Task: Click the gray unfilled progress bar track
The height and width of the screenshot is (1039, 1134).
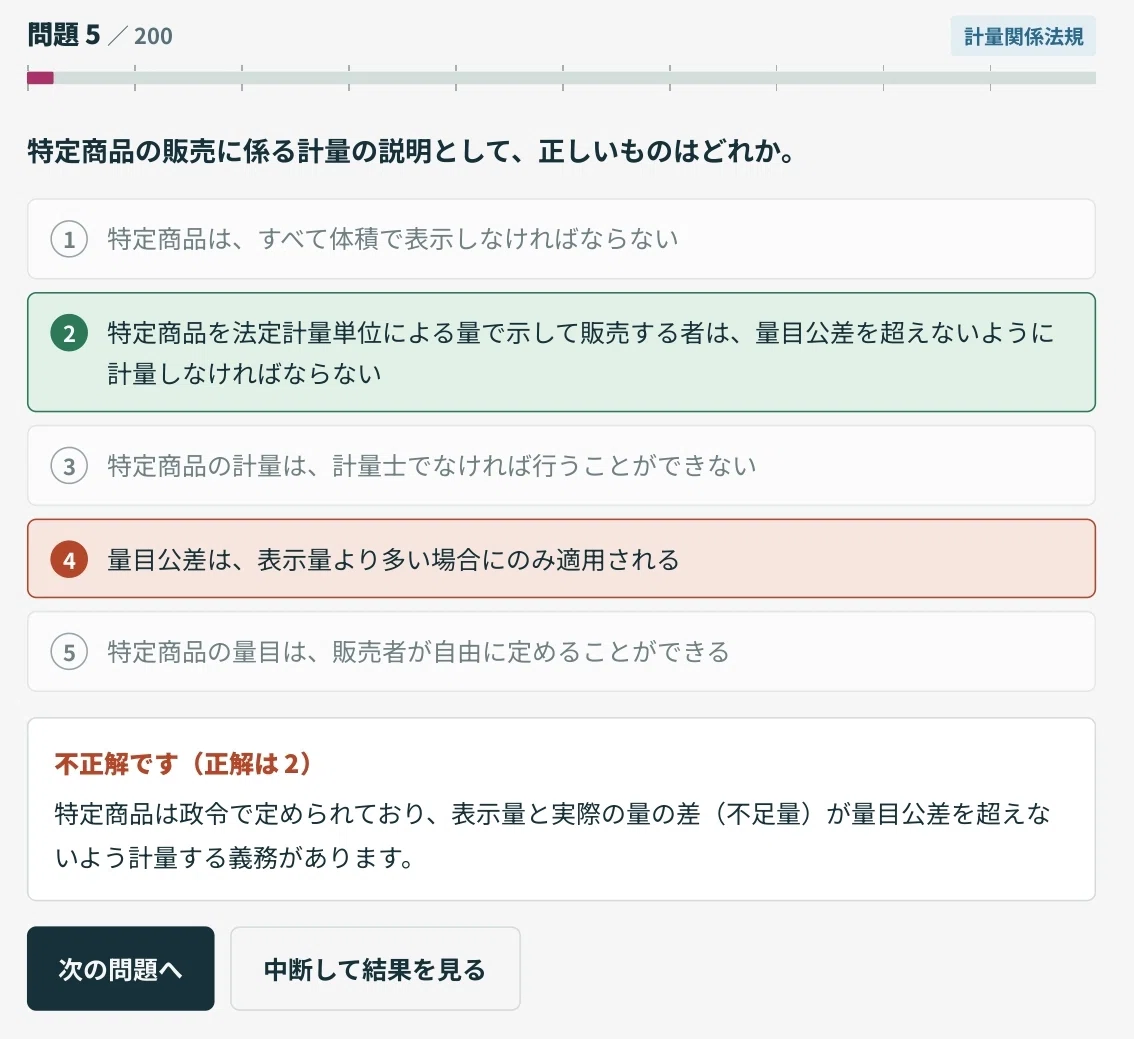Action: click(575, 78)
